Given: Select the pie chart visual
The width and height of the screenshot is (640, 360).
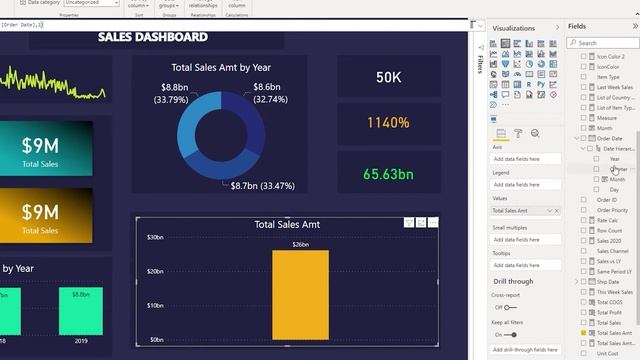Looking at the screenshot, I should tap(529, 64).
